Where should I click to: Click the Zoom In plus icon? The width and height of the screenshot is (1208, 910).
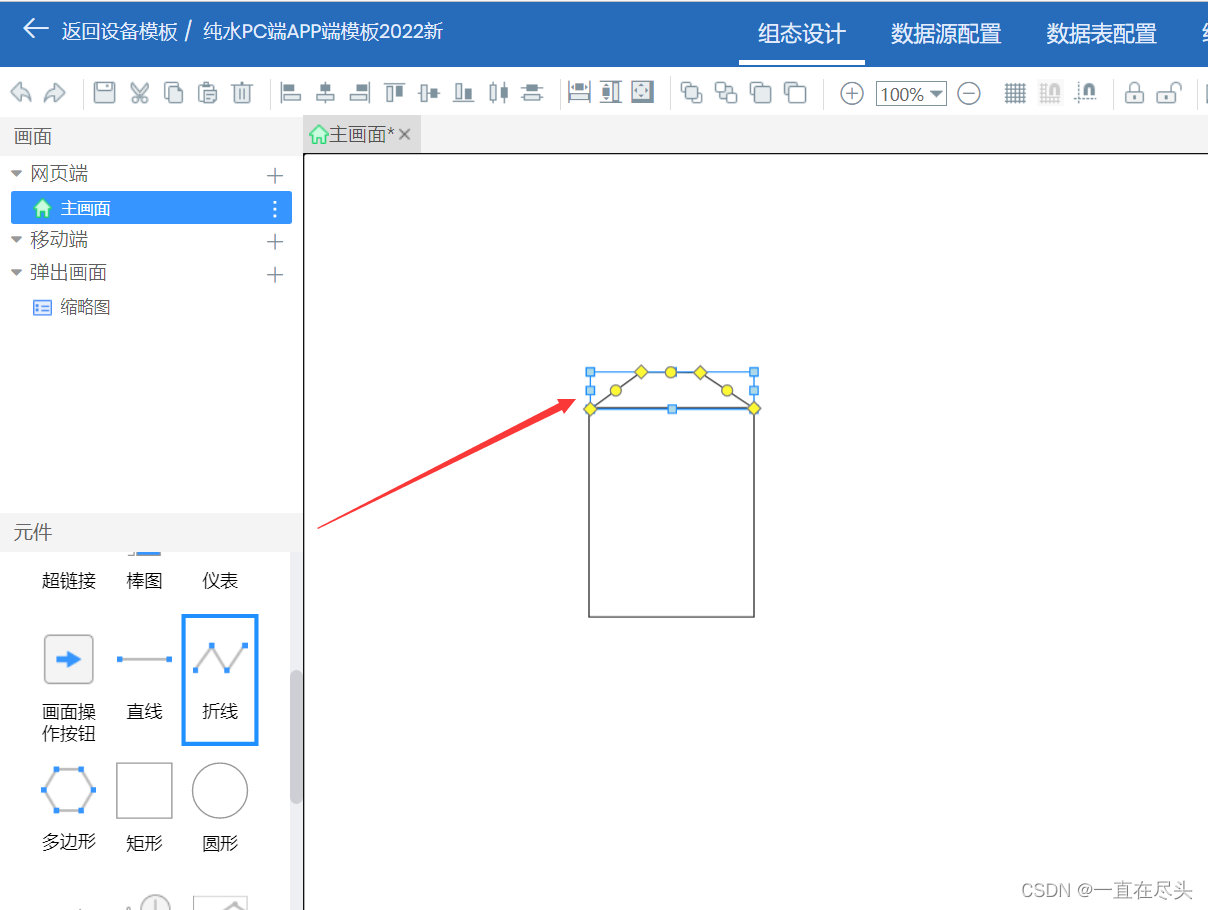pos(850,93)
